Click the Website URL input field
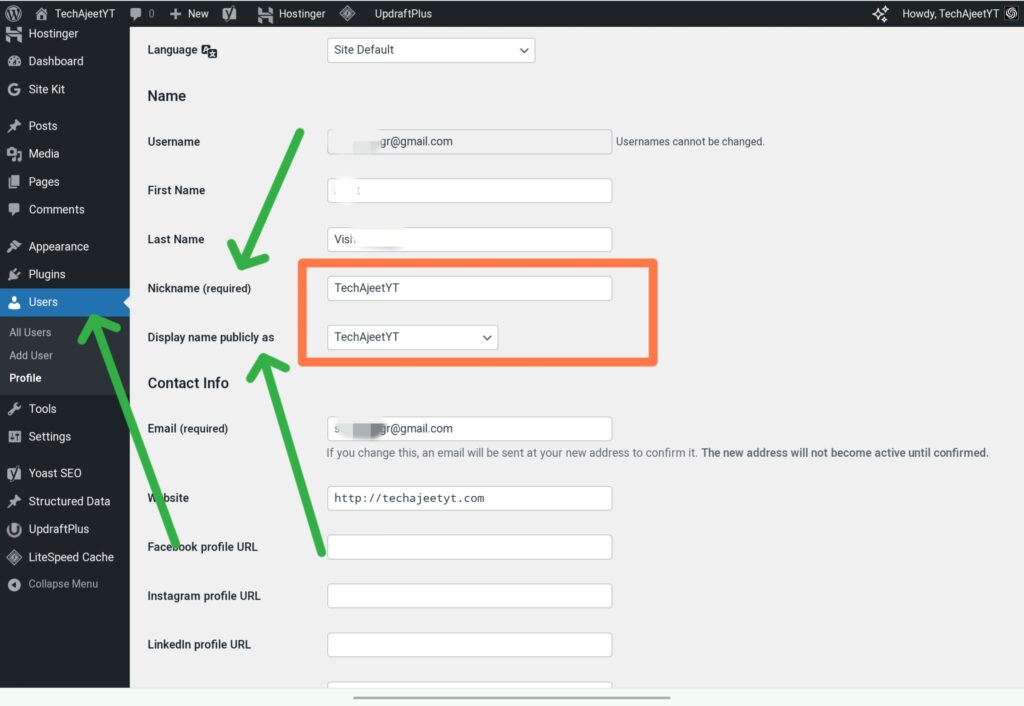The height and width of the screenshot is (706, 1024). click(x=469, y=498)
